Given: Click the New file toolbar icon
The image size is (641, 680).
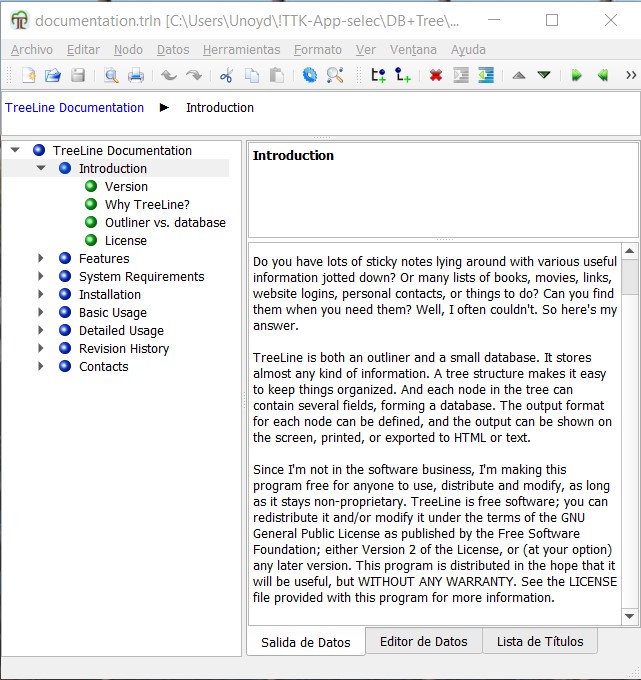Looking at the screenshot, I should pos(28,75).
